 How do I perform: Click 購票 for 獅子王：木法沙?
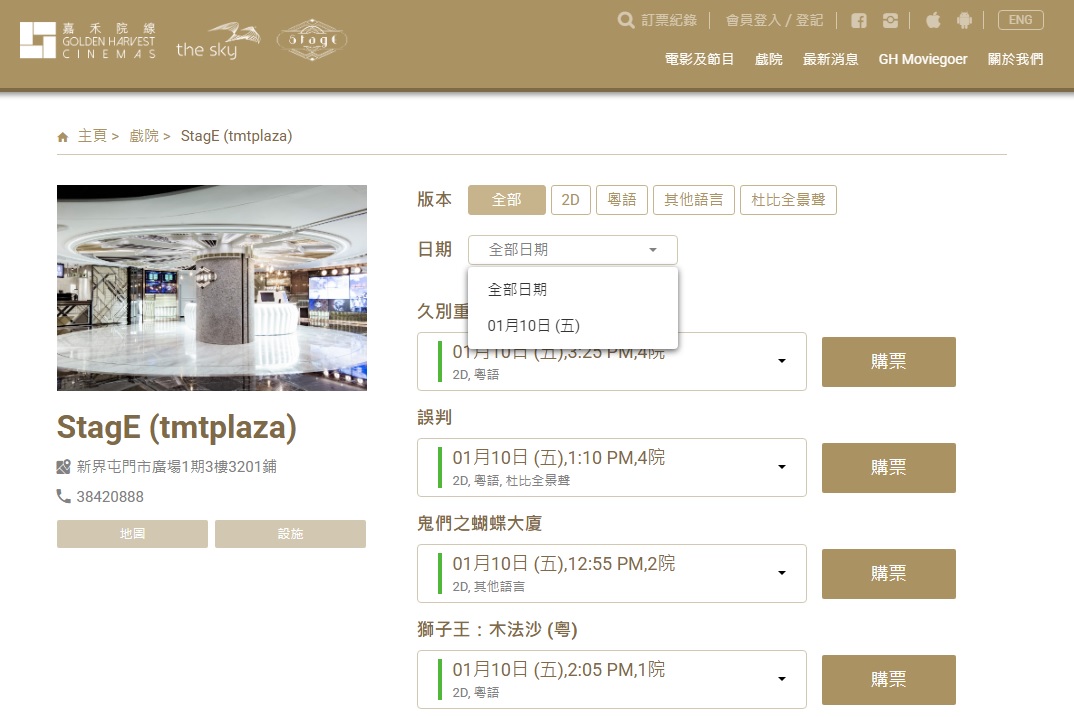(888, 680)
